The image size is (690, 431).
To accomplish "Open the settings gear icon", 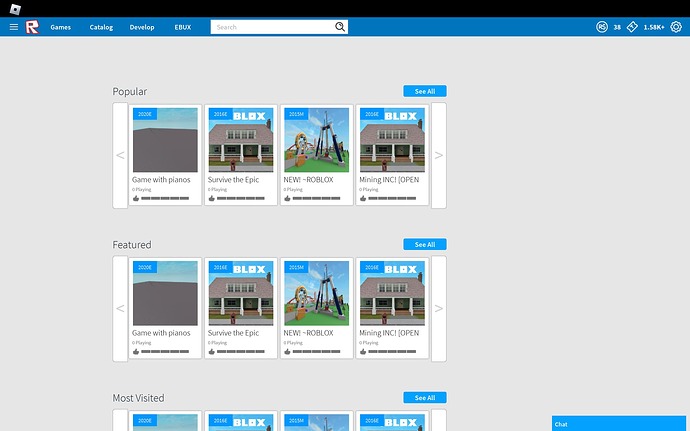I will click(x=676, y=27).
